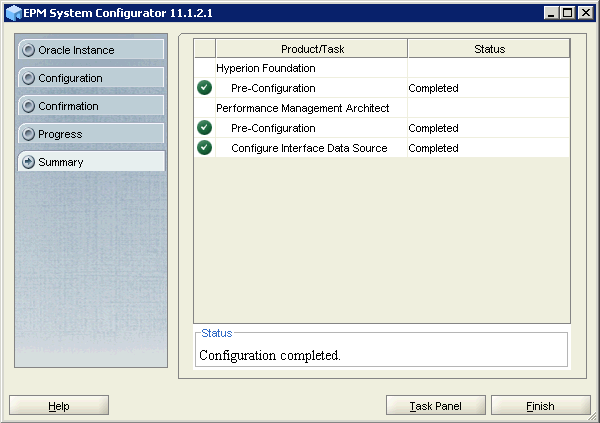Click the Progress step bullet icon
This screenshot has width=600, height=423.
click(29, 134)
